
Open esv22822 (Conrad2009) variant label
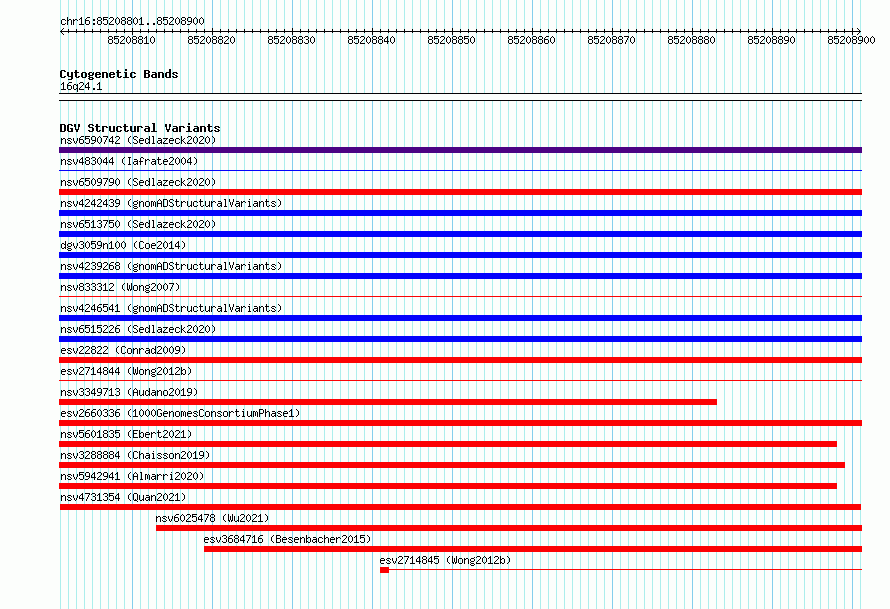(123, 350)
